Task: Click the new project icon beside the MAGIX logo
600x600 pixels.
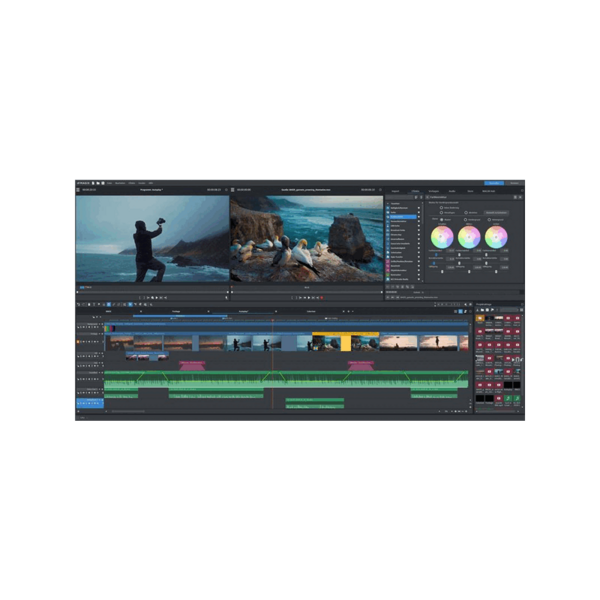Action: (x=93, y=183)
